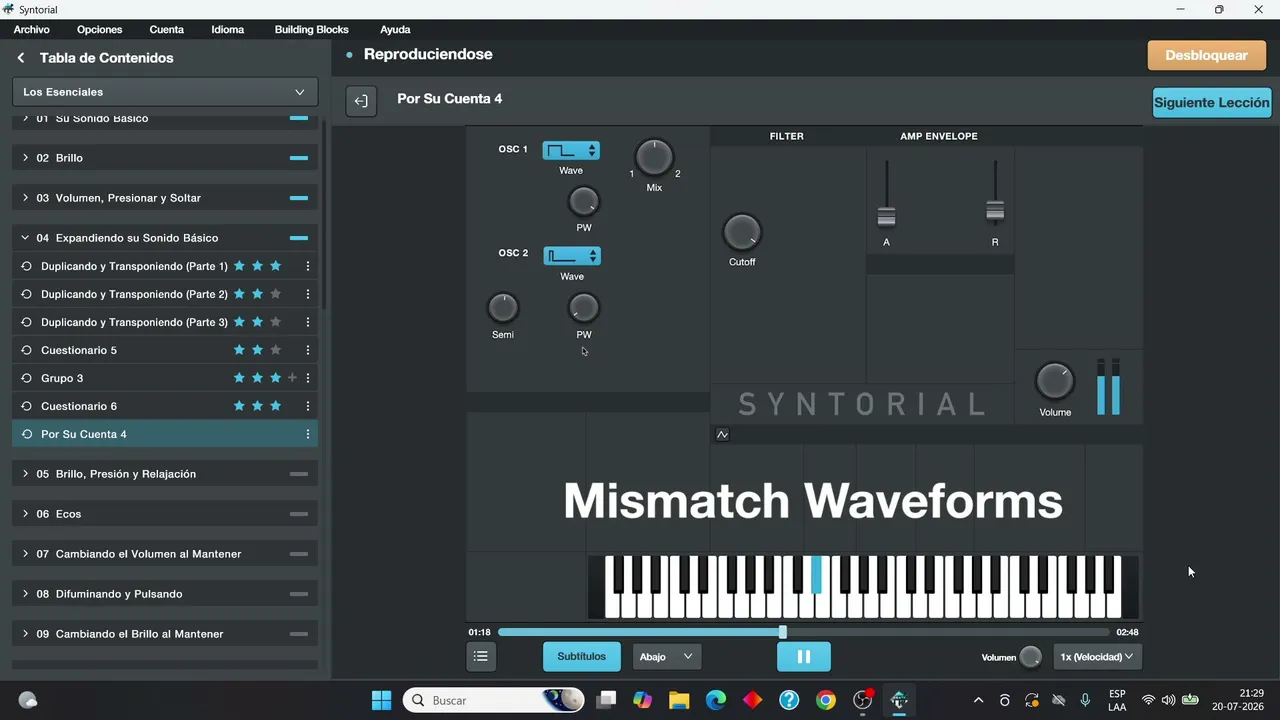Open the Abajo subtitle position dropdown
The image size is (1280, 720).
click(667, 657)
